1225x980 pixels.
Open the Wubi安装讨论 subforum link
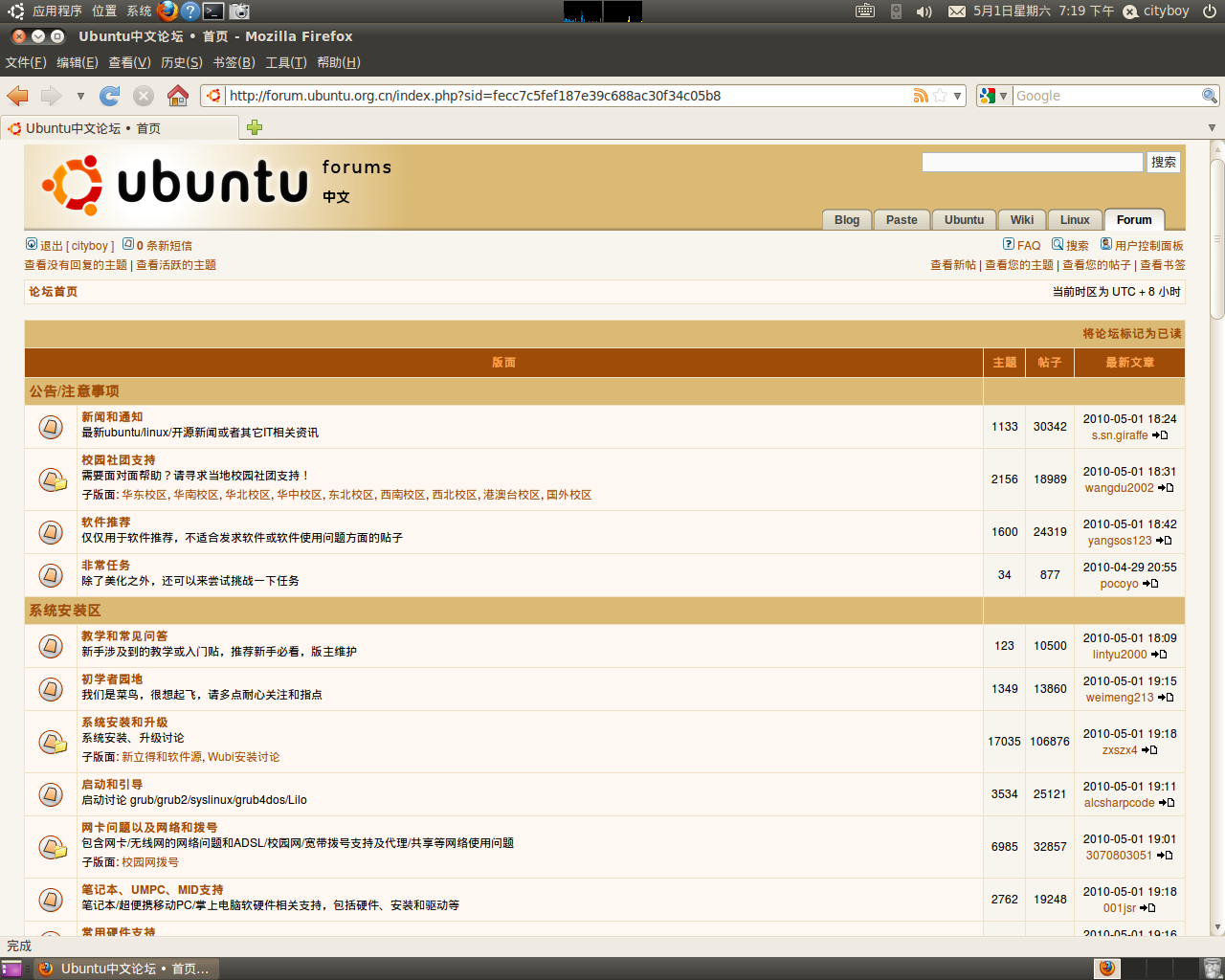[x=244, y=757]
